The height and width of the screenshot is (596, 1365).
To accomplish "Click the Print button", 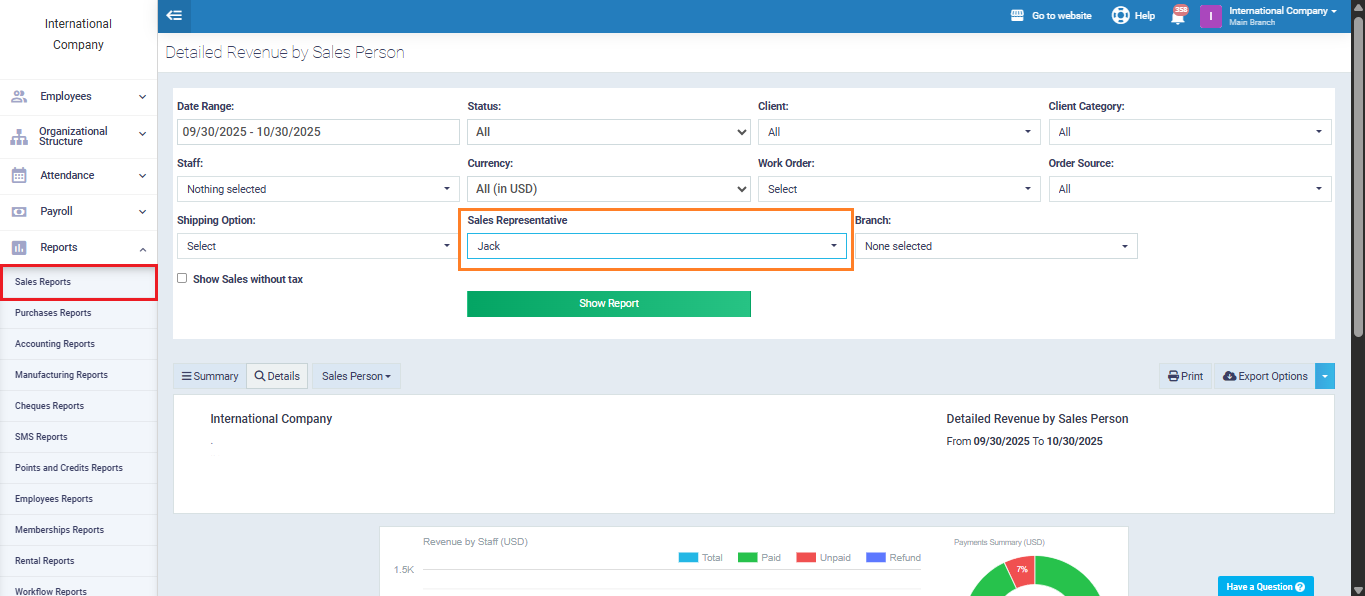I will click(1185, 376).
